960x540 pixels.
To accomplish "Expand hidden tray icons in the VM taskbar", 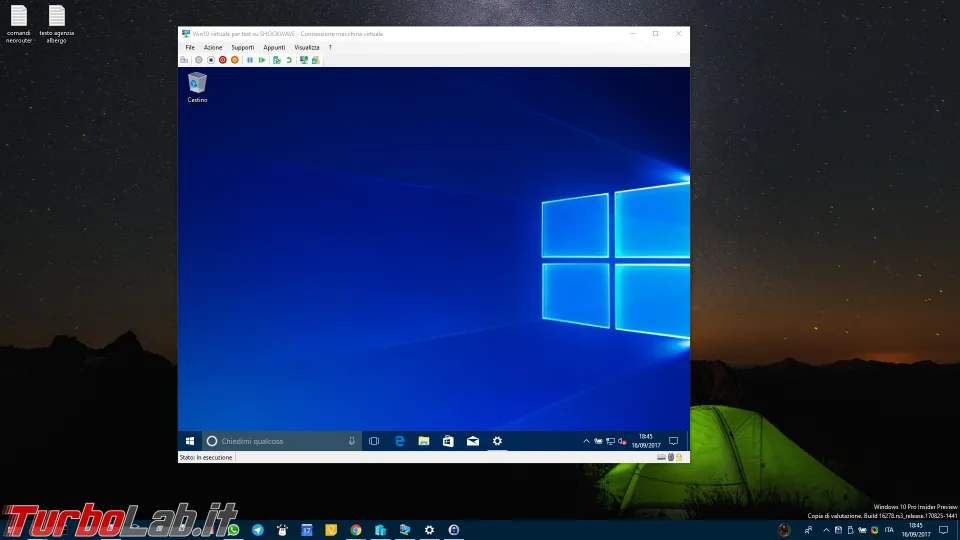I will 586,441.
